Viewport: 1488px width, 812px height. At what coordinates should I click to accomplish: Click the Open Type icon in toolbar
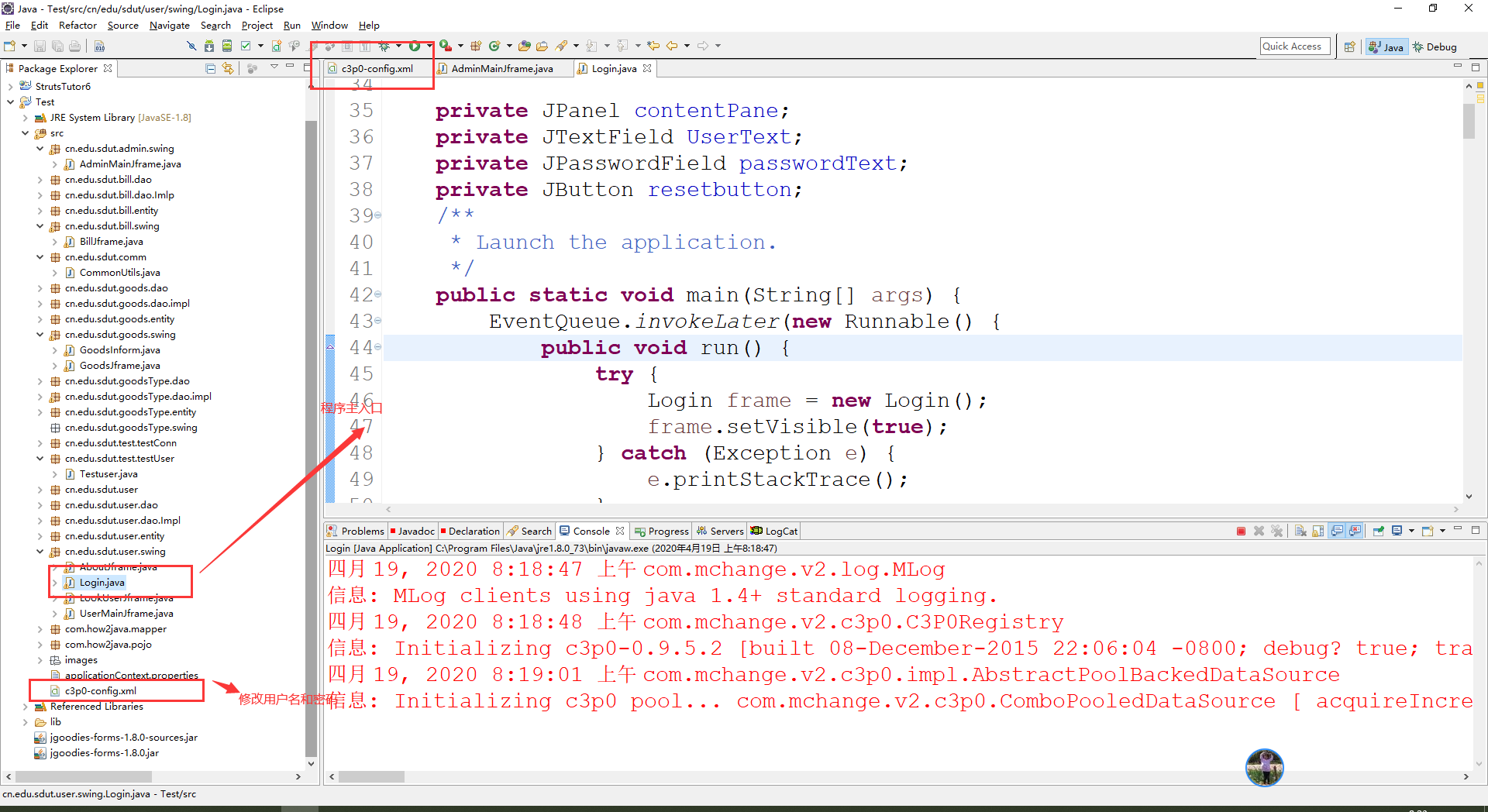point(525,46)
